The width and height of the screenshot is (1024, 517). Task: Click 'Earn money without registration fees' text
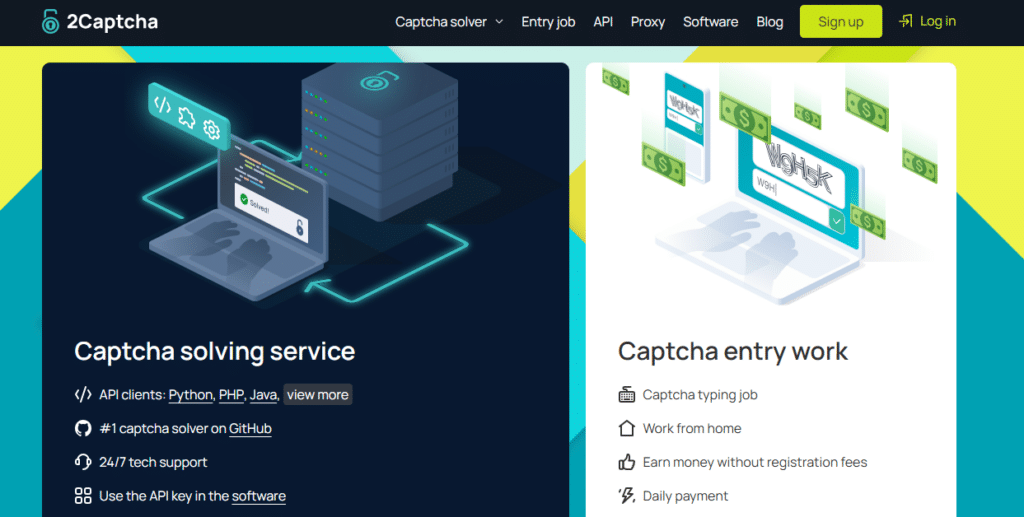tap(755, 462)
